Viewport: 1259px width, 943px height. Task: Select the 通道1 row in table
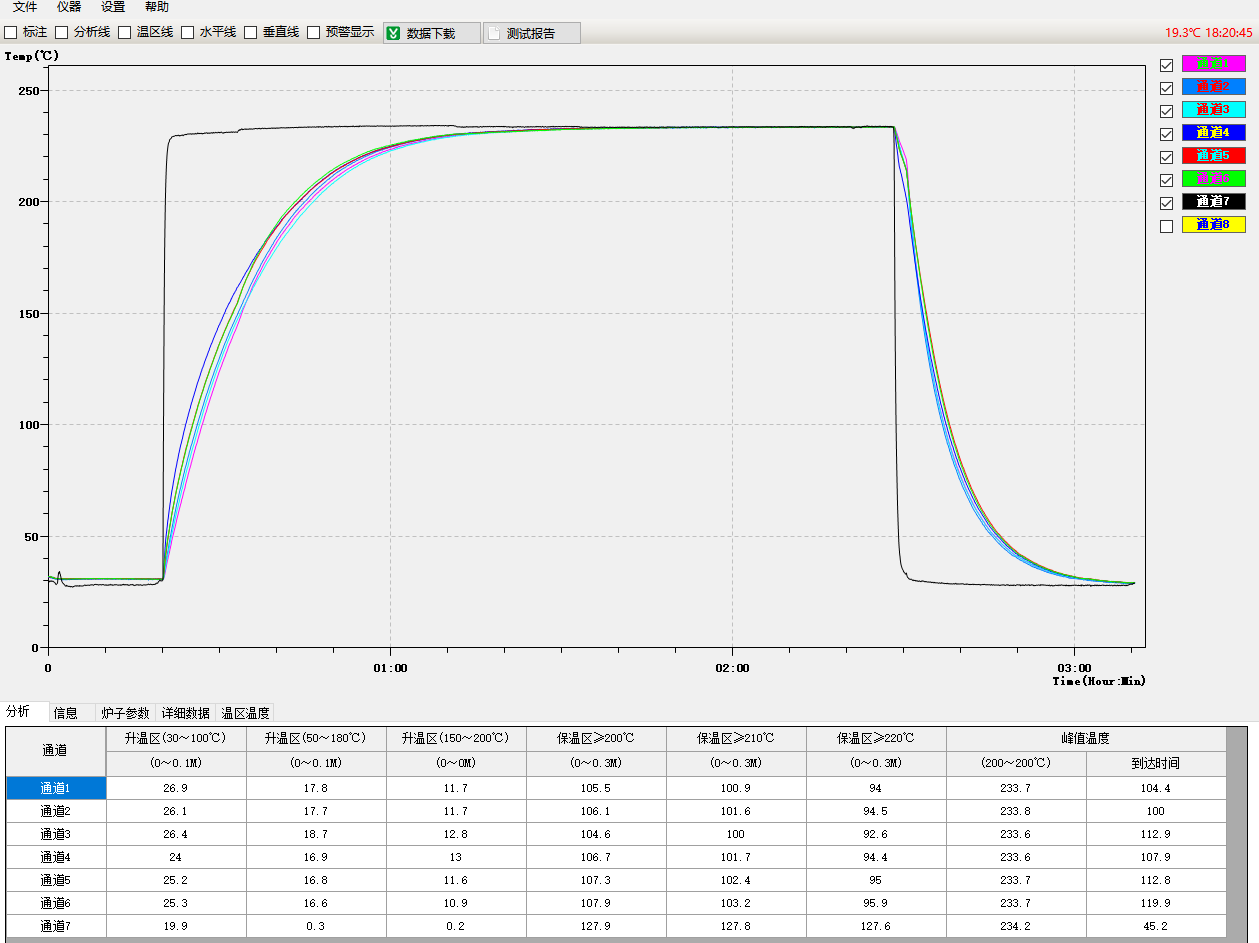(x=55, y=788)
